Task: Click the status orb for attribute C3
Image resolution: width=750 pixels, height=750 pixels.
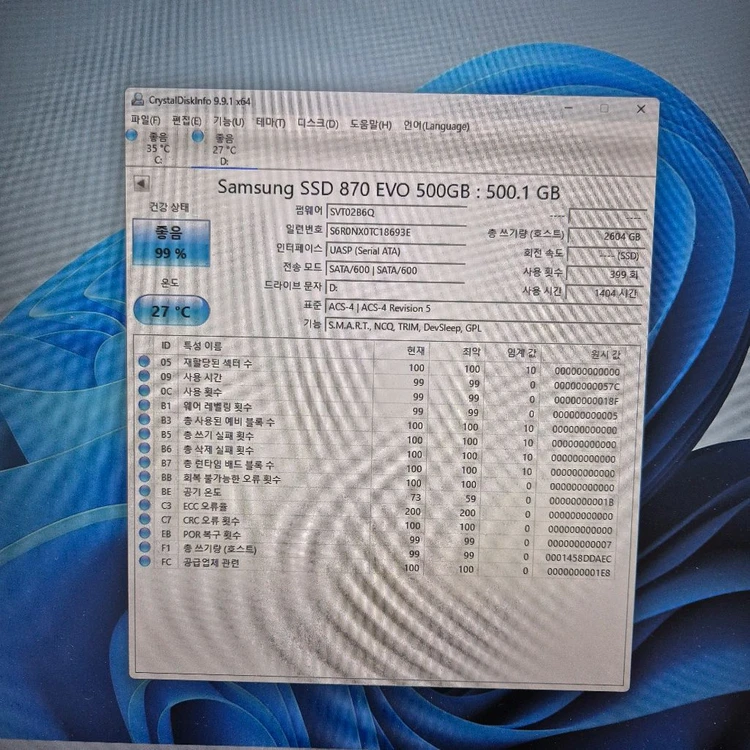Action: [144, 505]
